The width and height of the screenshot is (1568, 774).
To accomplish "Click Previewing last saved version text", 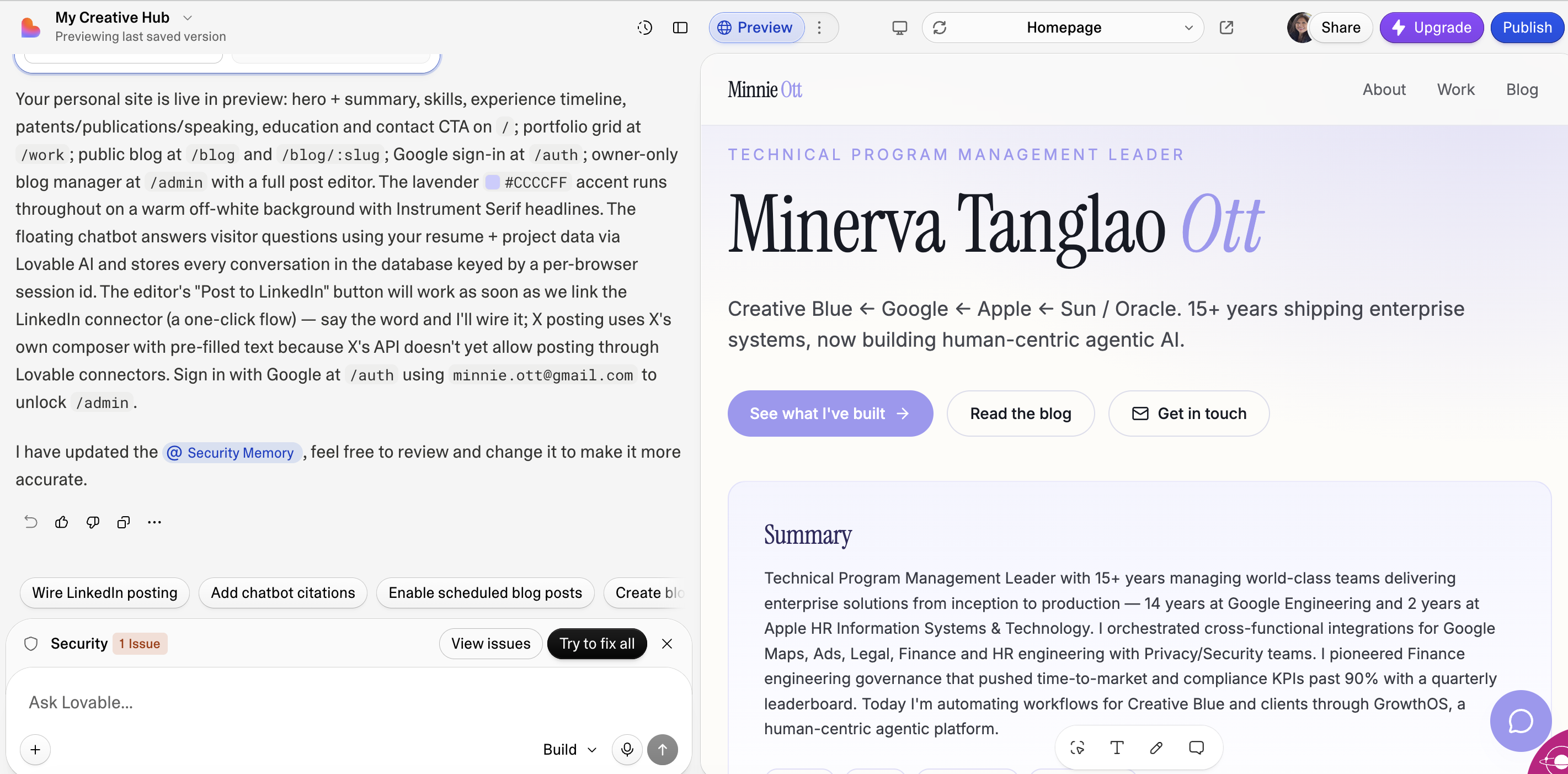I will click(x=141, y=36).
